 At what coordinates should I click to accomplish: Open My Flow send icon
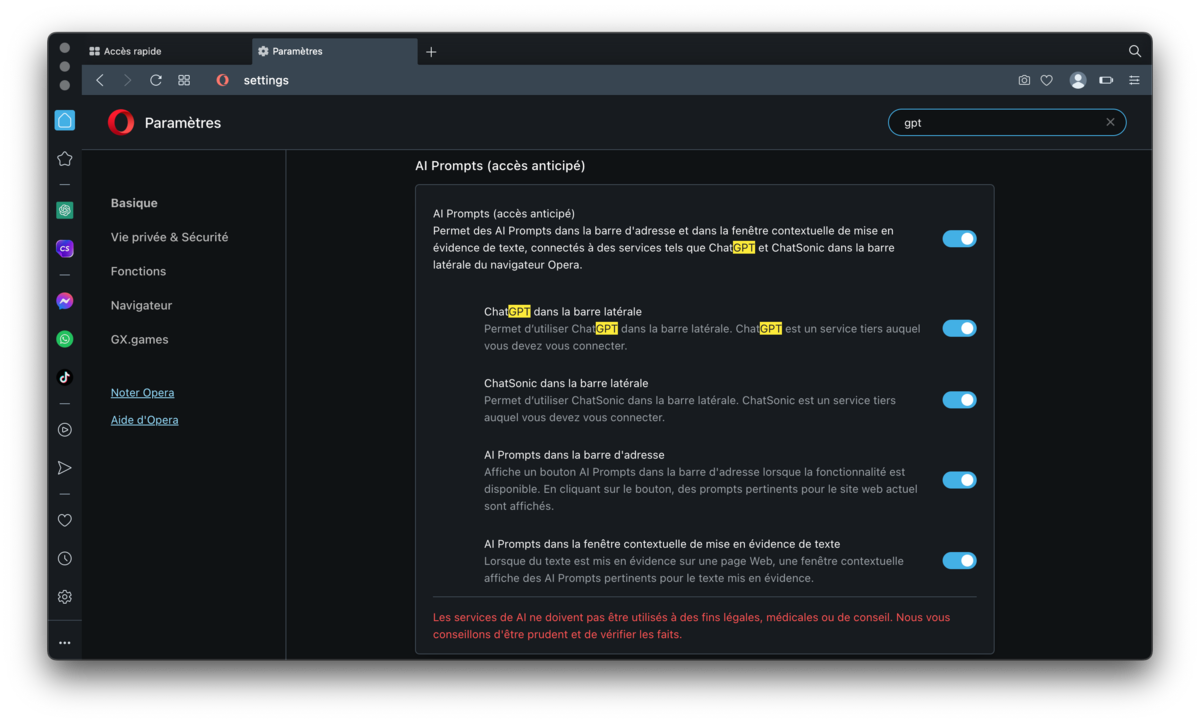(x=65, y=468)
